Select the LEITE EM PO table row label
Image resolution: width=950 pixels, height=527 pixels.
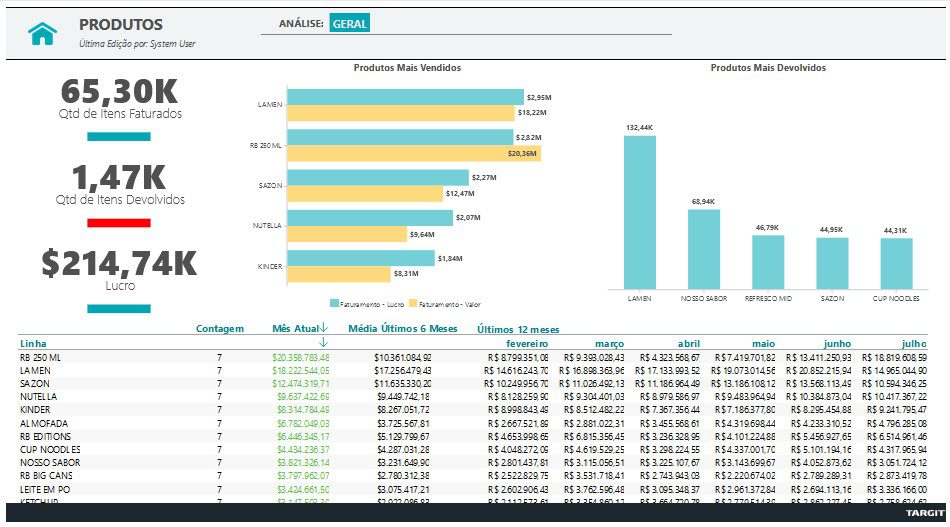[x=45, y=489]
